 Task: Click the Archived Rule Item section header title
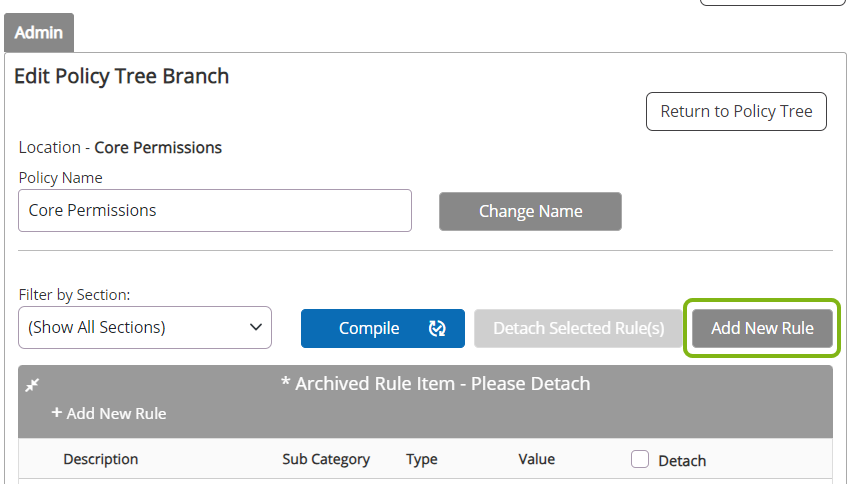(436, 383)
